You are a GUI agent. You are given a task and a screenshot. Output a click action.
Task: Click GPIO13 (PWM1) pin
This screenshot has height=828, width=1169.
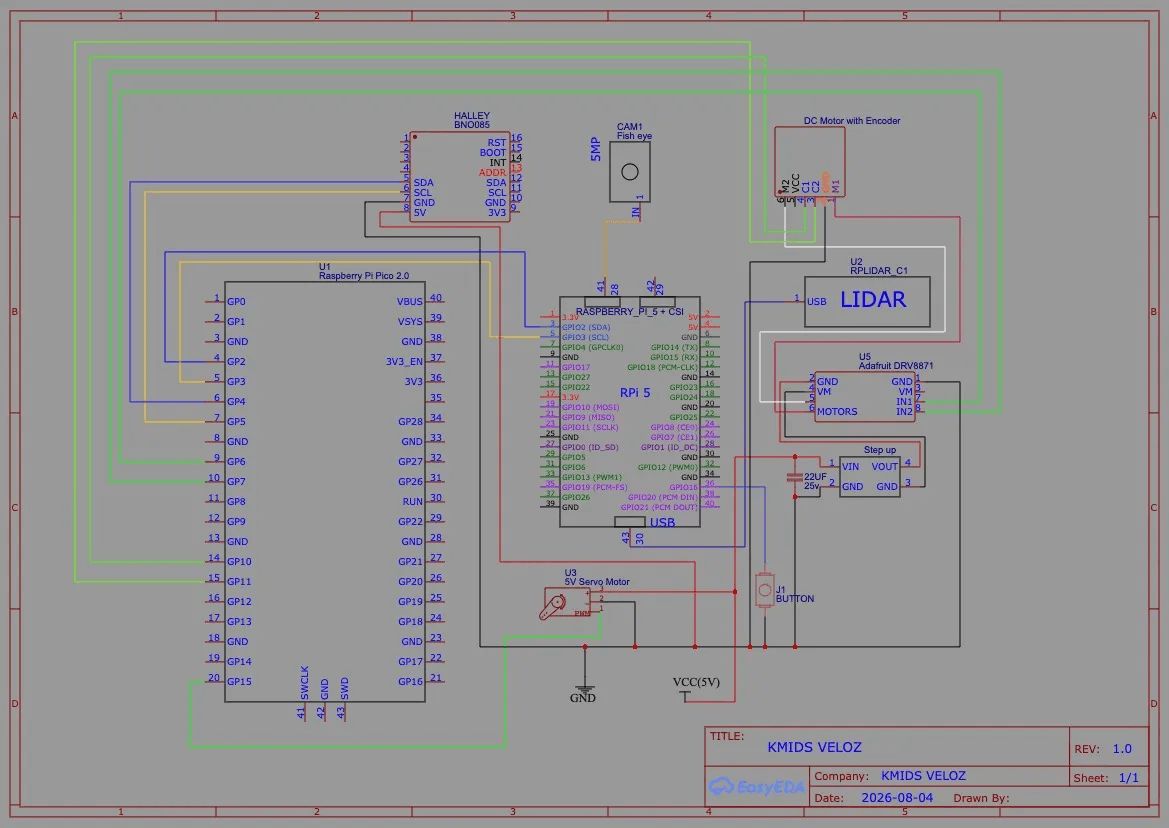pos(592,477)
